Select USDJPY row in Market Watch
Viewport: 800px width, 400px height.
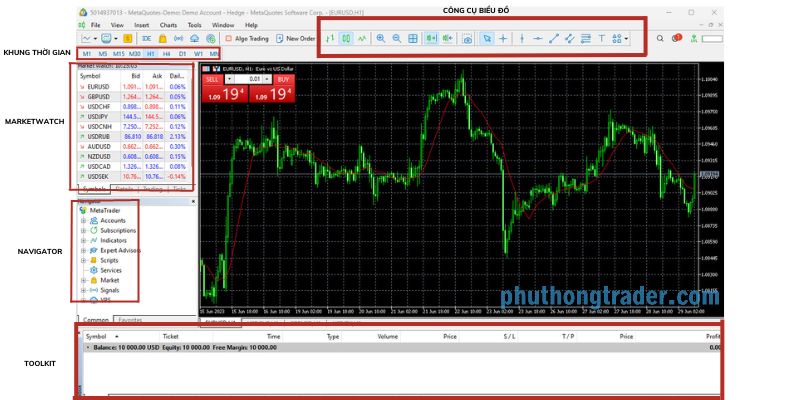(135, 117)
